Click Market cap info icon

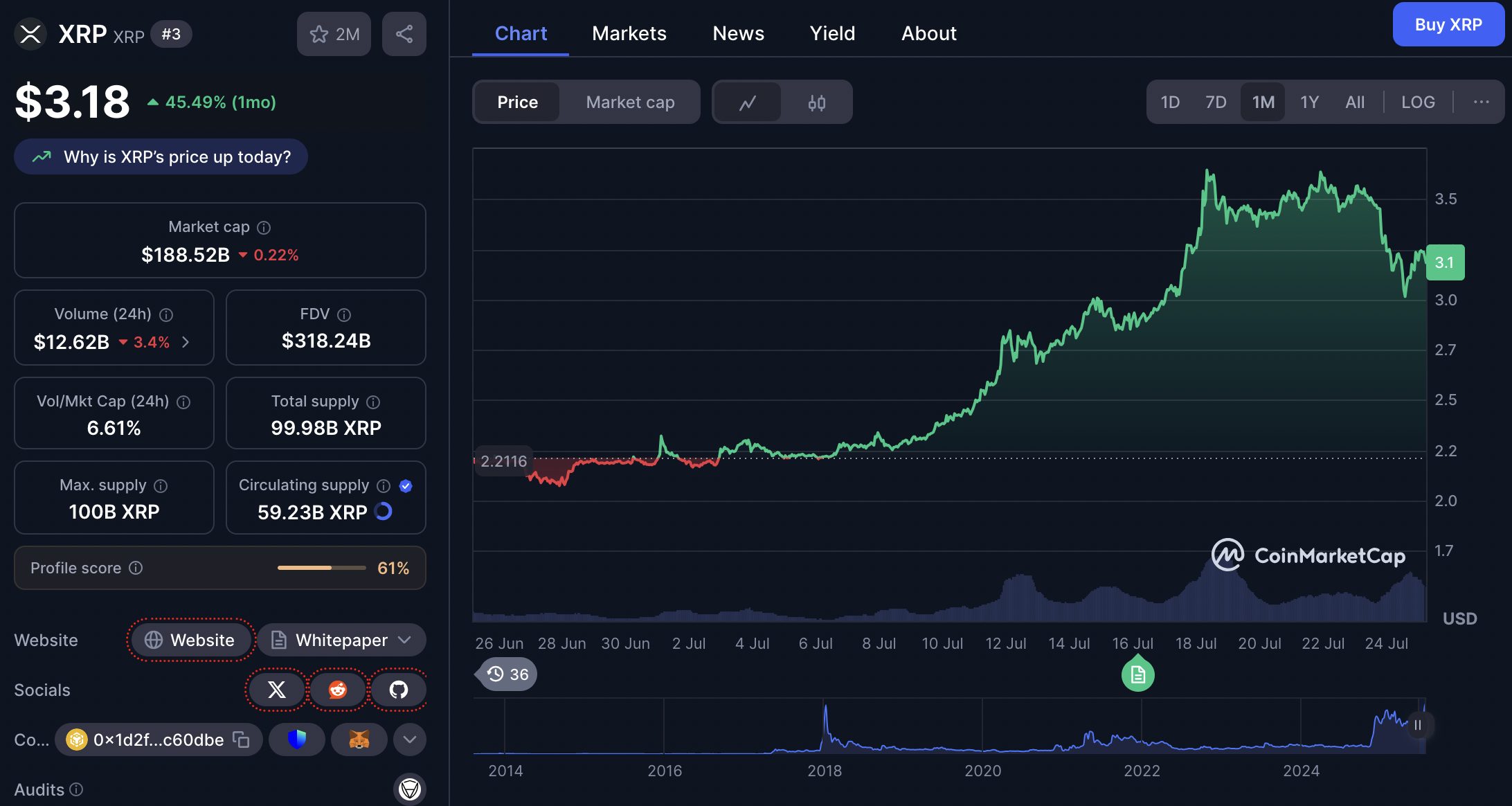coord(264,228)
